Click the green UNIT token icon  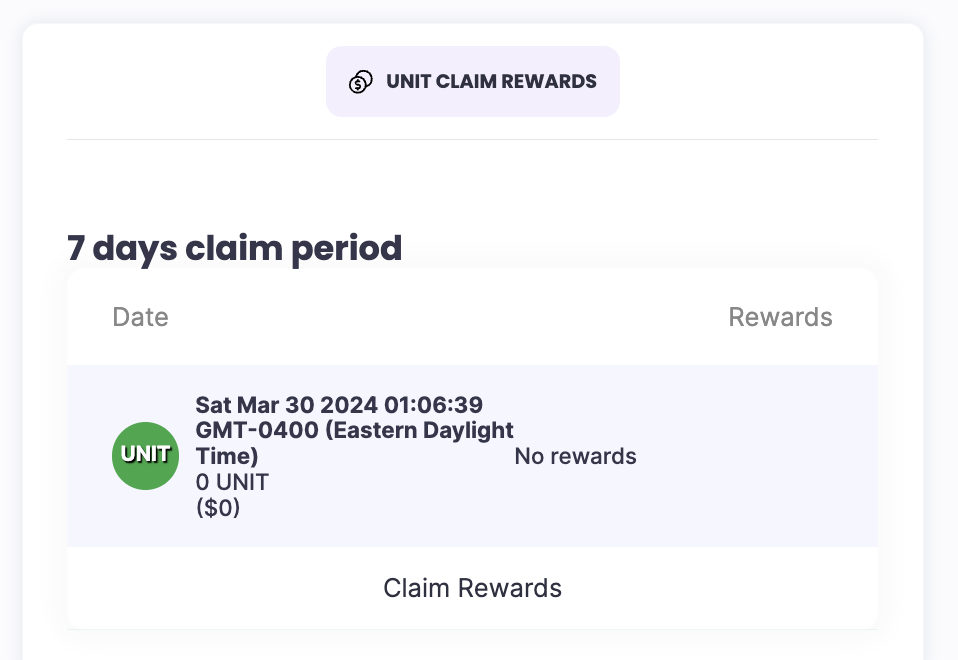[x=145, y=456]
